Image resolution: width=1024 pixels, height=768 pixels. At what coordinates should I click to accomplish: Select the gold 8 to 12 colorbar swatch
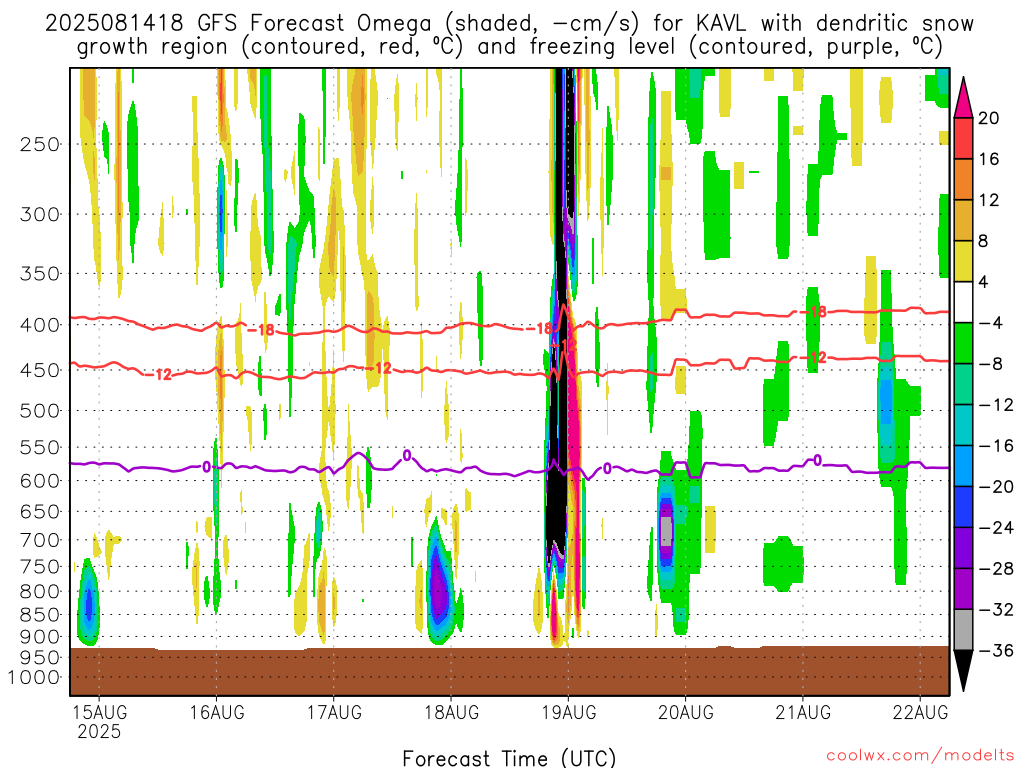click(963, 220)
